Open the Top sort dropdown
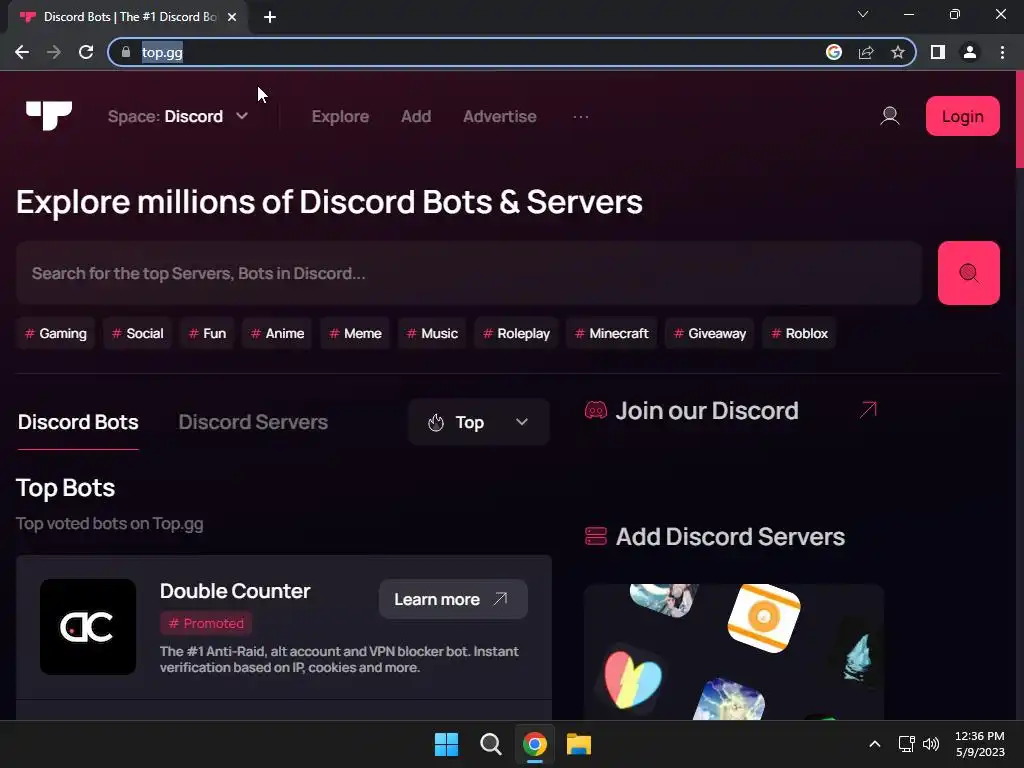Screen dimensions: 1024x768 coord(479,422)
